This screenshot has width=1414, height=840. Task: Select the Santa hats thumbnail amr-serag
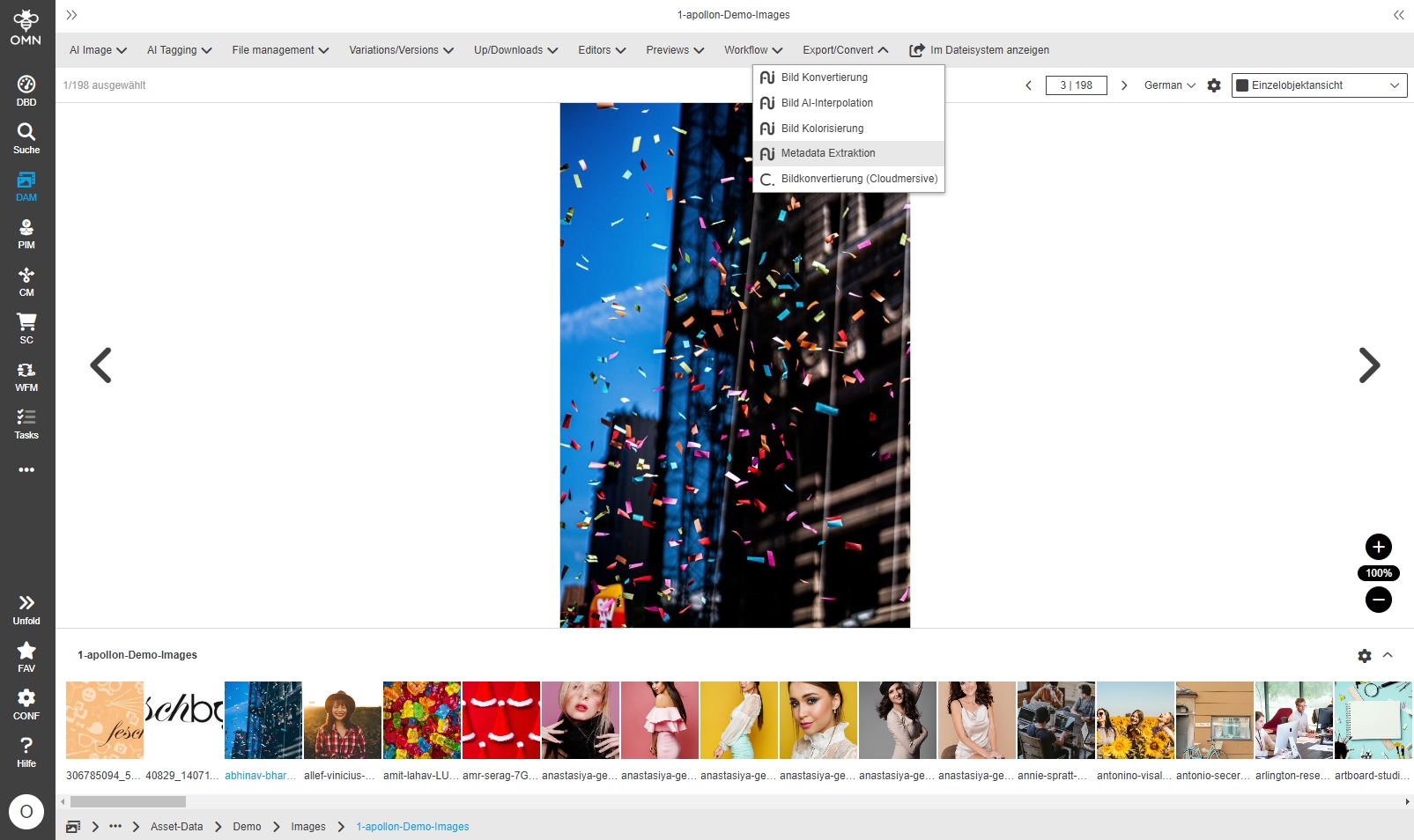point(501,720)
